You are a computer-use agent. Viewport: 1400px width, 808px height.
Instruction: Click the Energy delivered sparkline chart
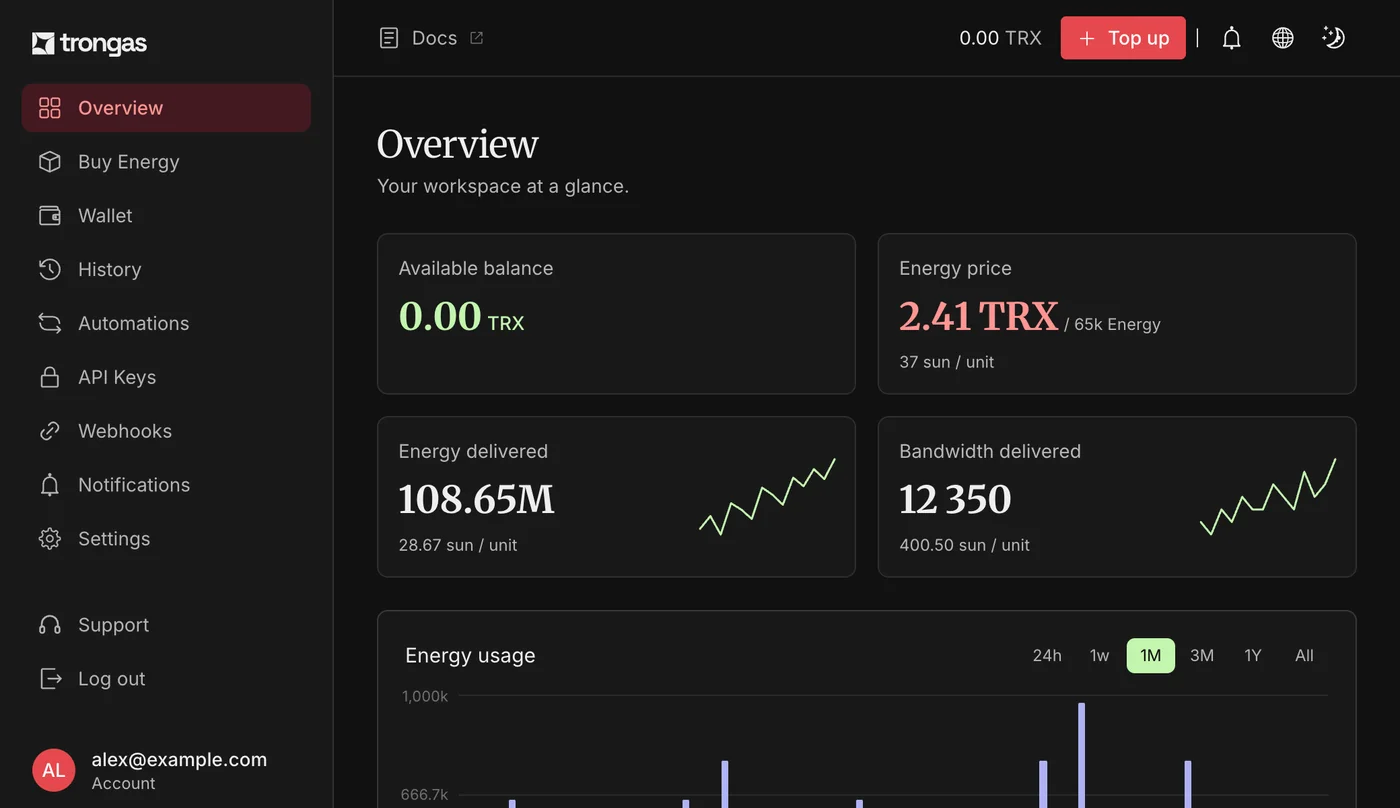767,496
